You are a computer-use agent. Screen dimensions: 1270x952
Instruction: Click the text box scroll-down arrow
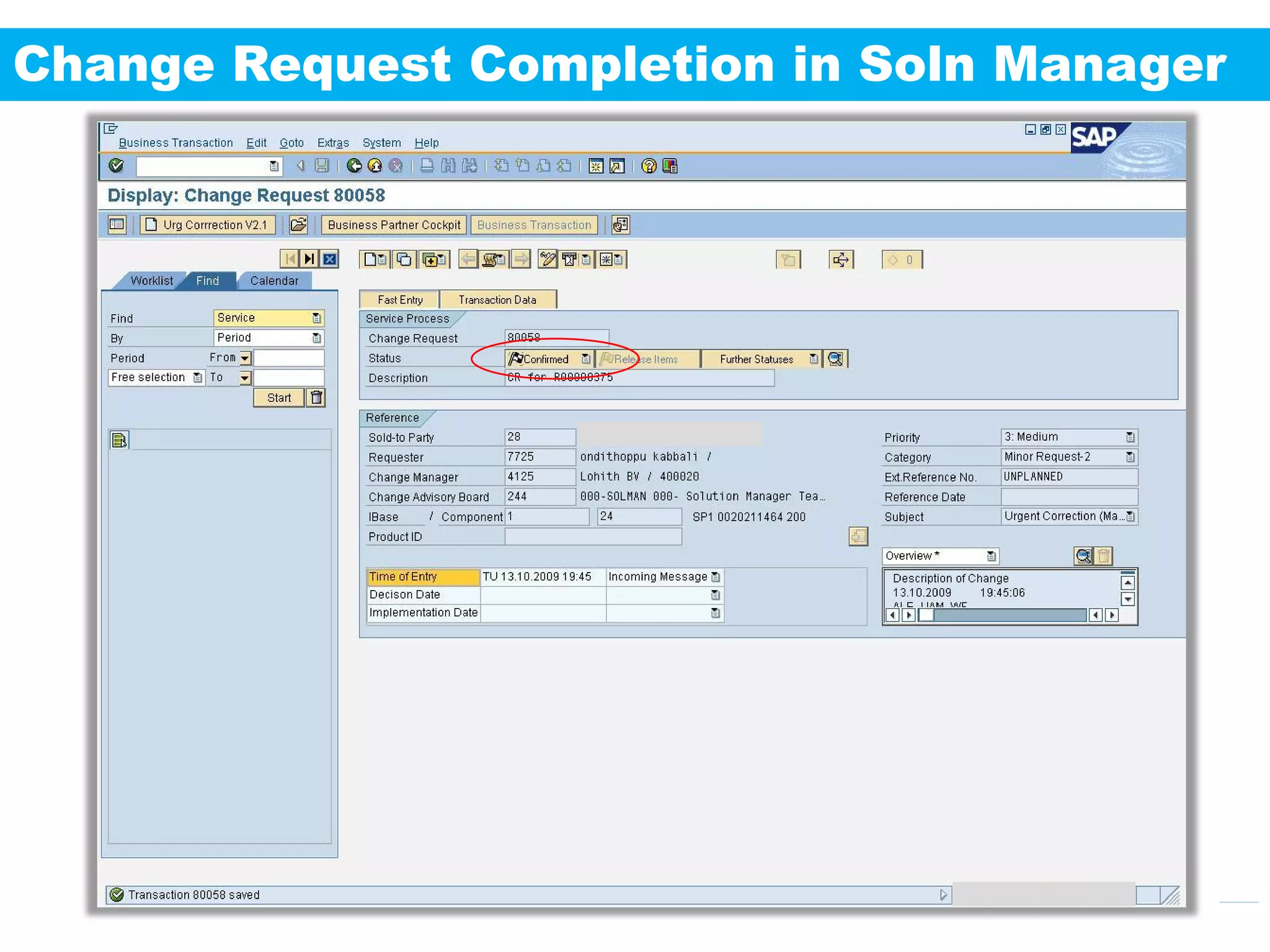1128,599
